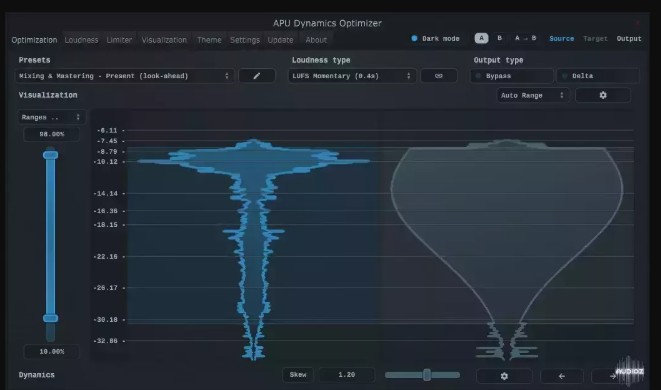Screen dimensions: 661x390
Task: Click the Skew button
Action: coord(298,375)
